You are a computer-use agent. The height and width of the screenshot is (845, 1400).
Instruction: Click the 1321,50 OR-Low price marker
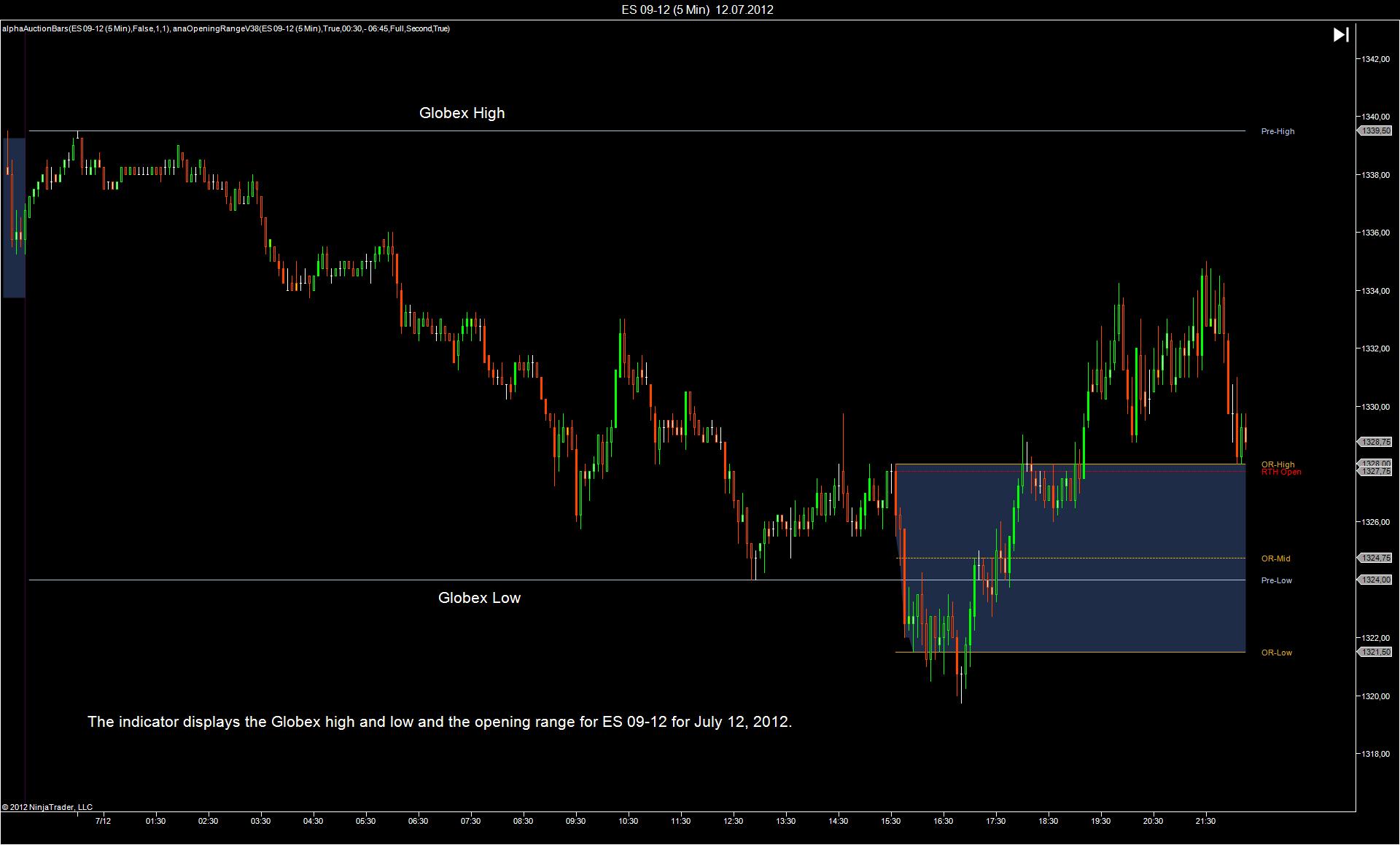[1375, 652]
